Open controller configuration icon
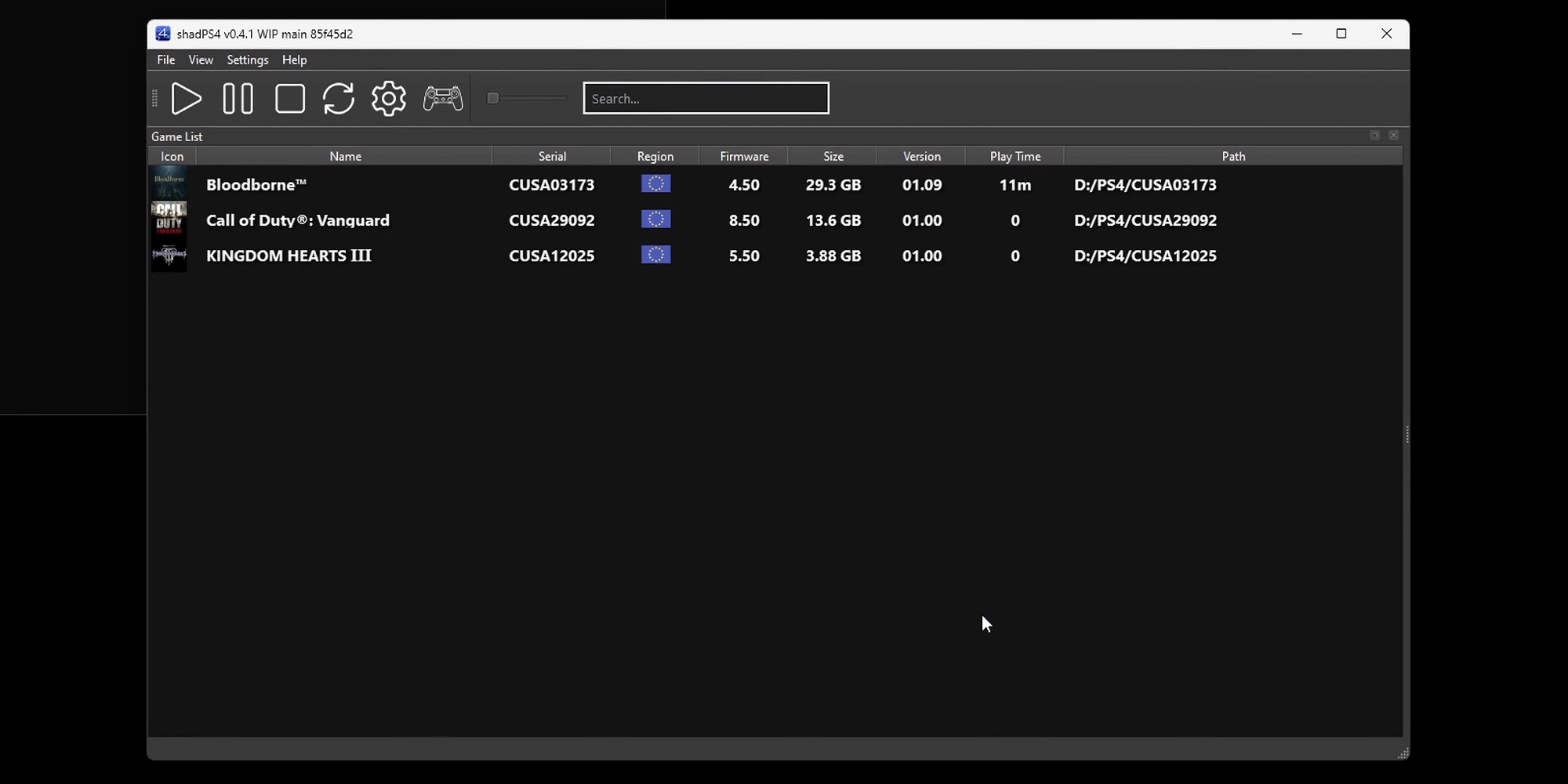The height and width of the screenshot is (784, 1568). pos(443,99)
